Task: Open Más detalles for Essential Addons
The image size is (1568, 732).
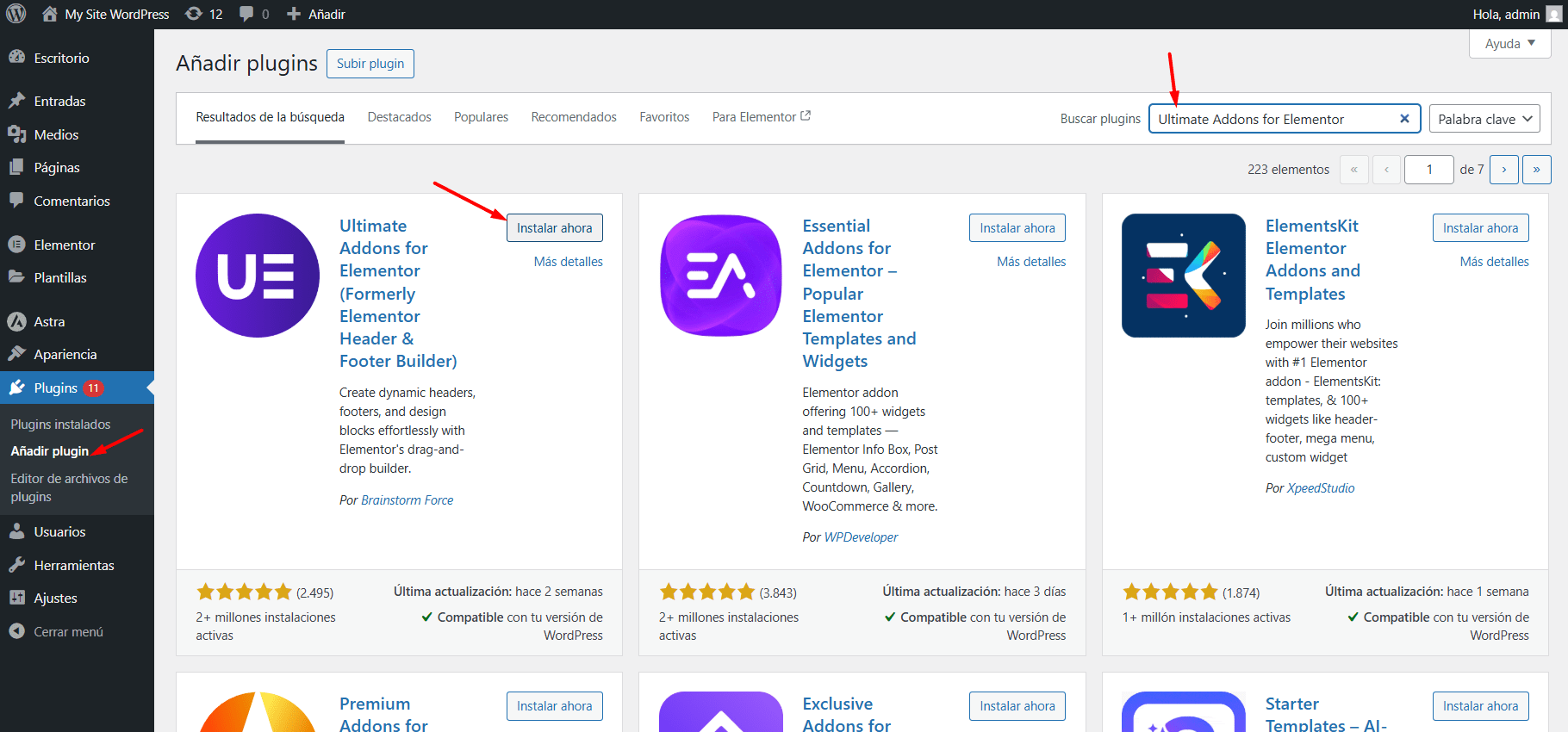Action: [x=1031, y=262]
